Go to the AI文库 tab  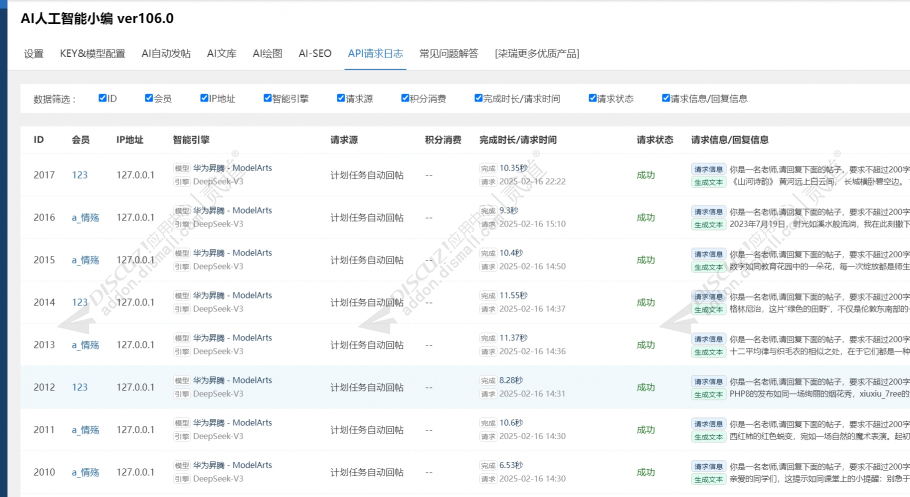222,53
